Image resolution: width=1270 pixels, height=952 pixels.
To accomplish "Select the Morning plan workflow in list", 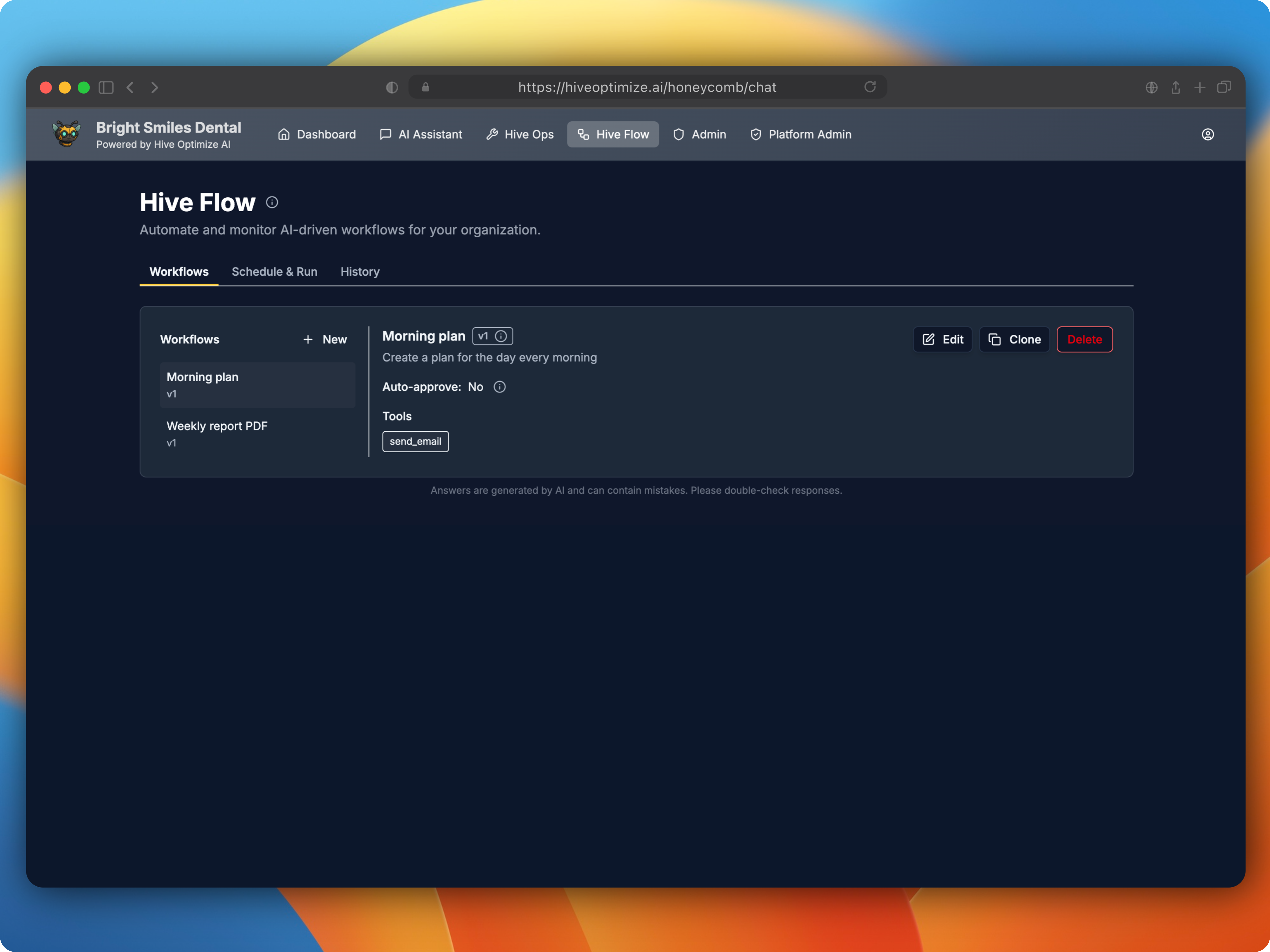I will 257,385.
